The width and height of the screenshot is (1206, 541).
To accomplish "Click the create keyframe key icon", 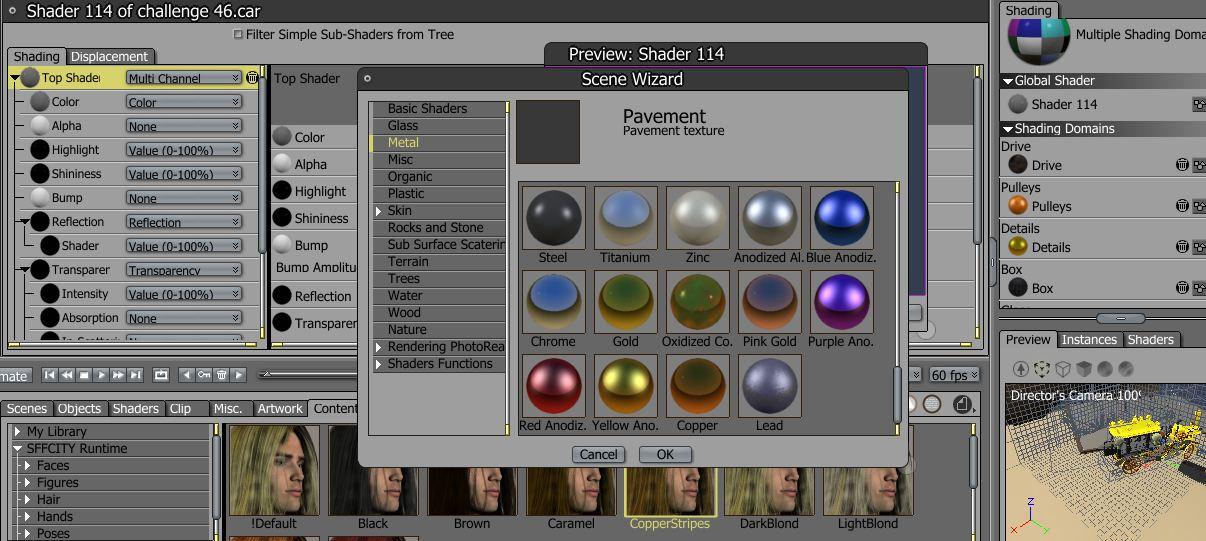I will [204, 375].
